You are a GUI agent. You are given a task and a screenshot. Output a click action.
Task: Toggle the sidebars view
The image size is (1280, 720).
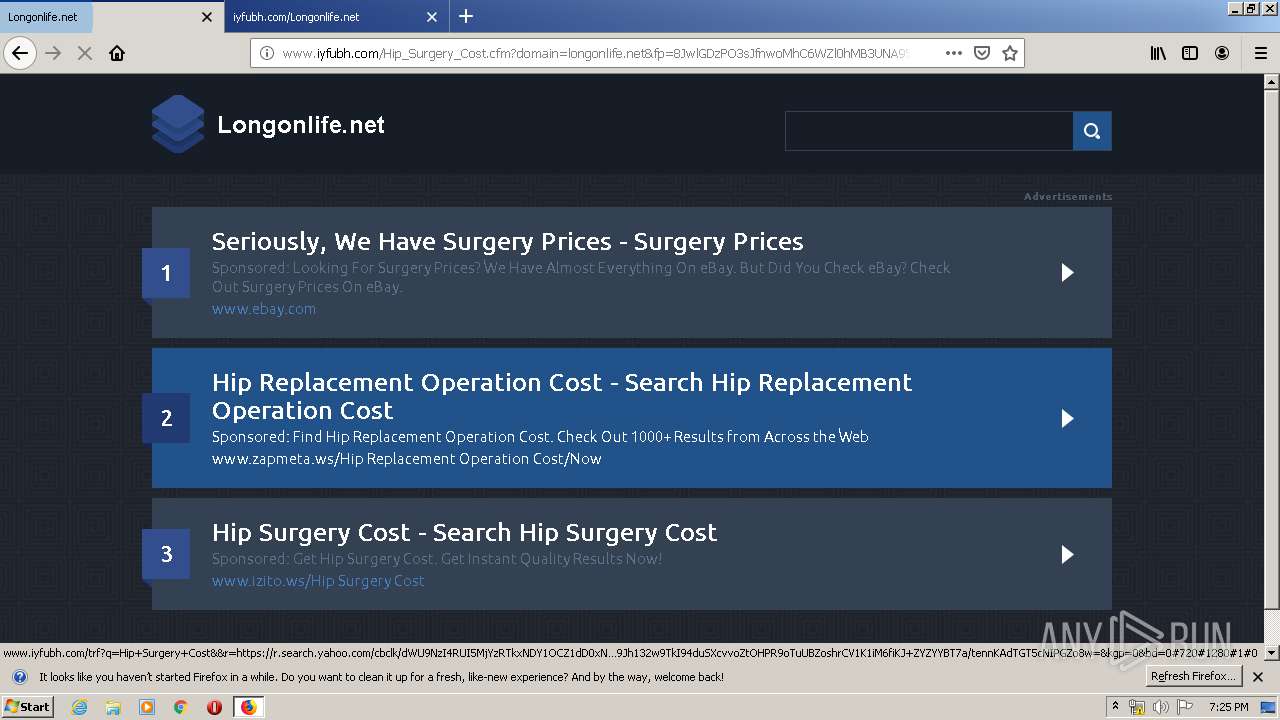click(x=1190, y=53)
